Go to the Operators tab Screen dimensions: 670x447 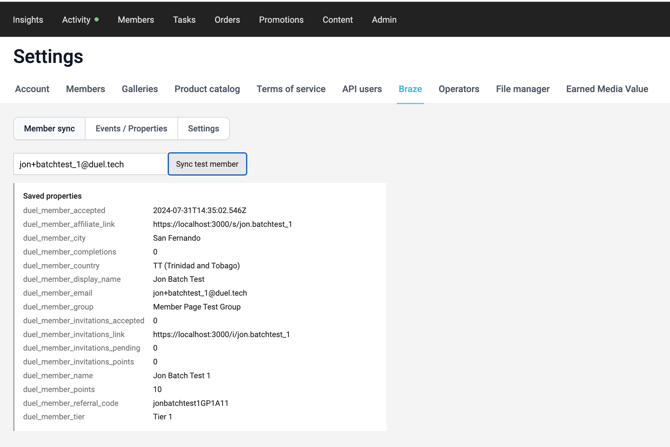coord(459,89)
